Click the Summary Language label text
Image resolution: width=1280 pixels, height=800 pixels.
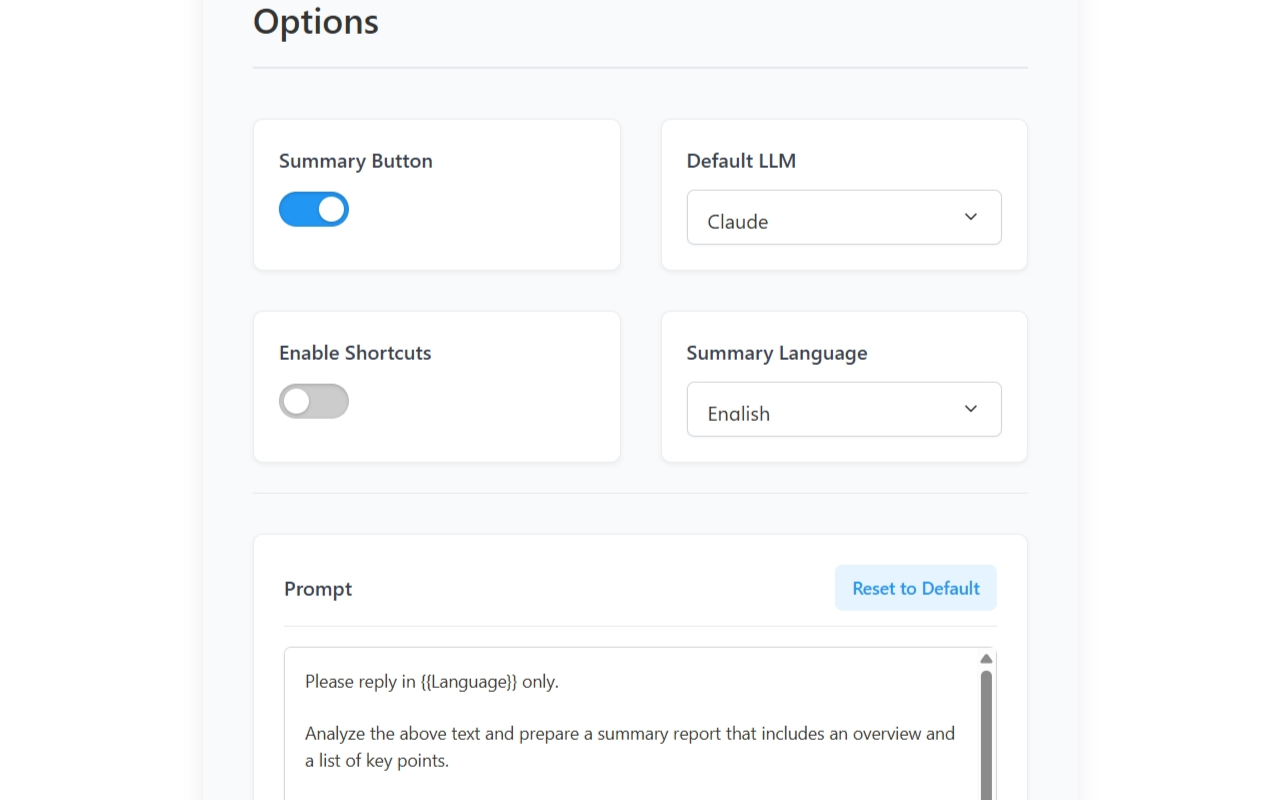click(x=777, y=353)
